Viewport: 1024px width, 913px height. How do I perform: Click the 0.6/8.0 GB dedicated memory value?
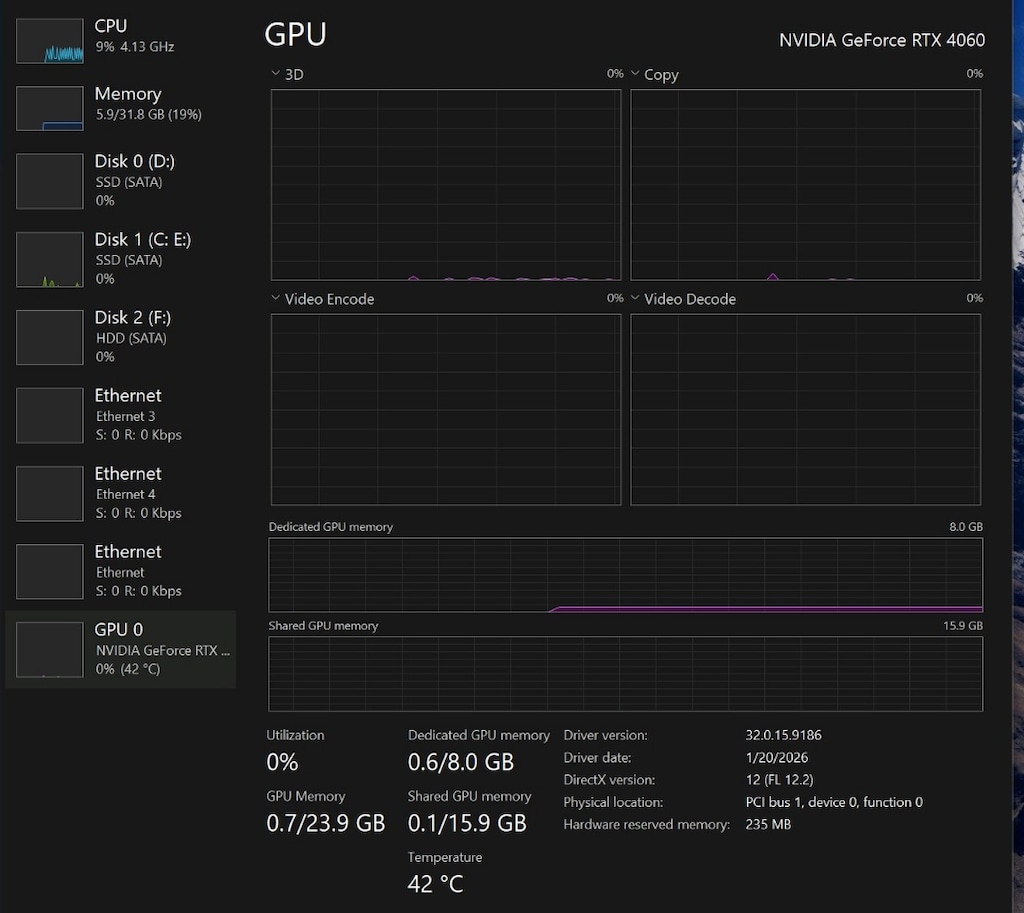(461, 762)
